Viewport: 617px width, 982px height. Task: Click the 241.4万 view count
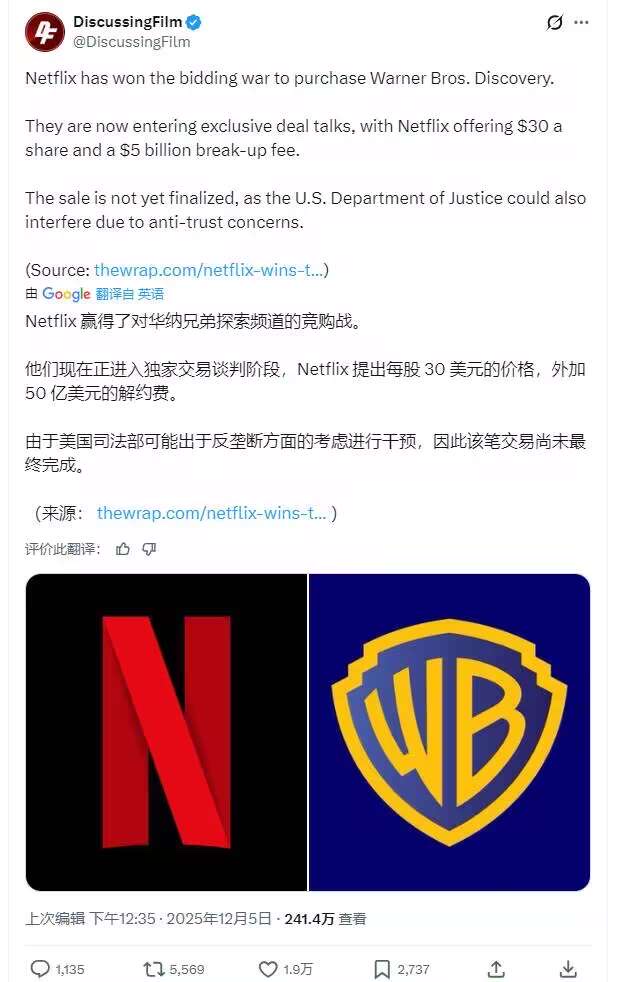[x=309, y=919]
